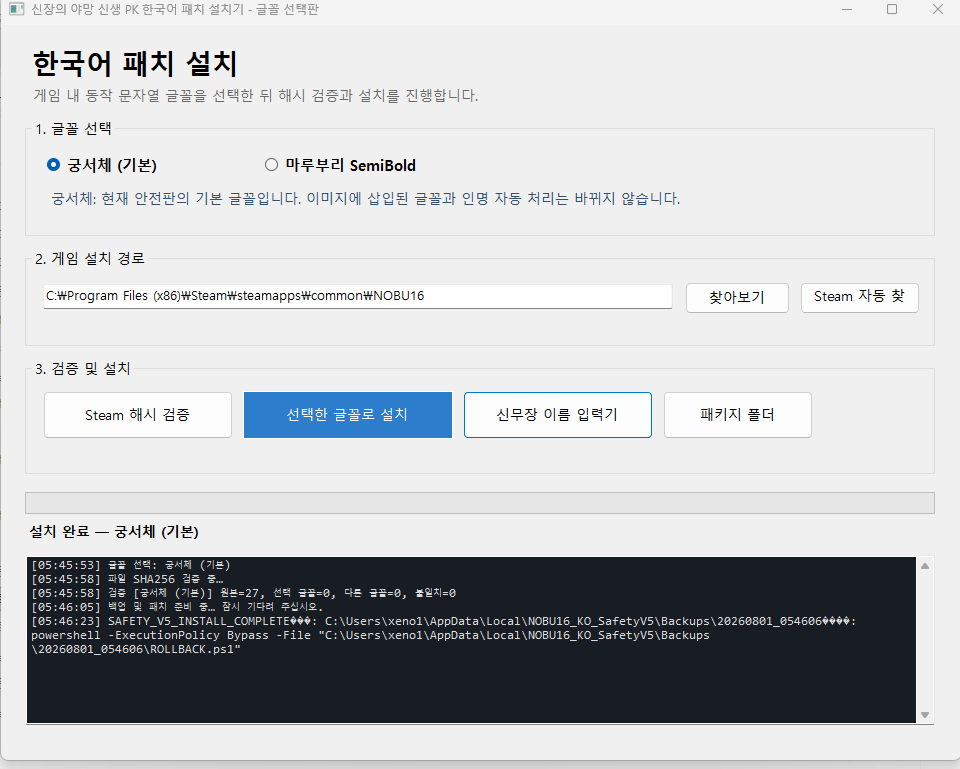The width and height of the screenshot is (960, 769).
Task: Click the 설치 완료 — 궁서체 (기본) status text
Action: [x=114, y=531]
